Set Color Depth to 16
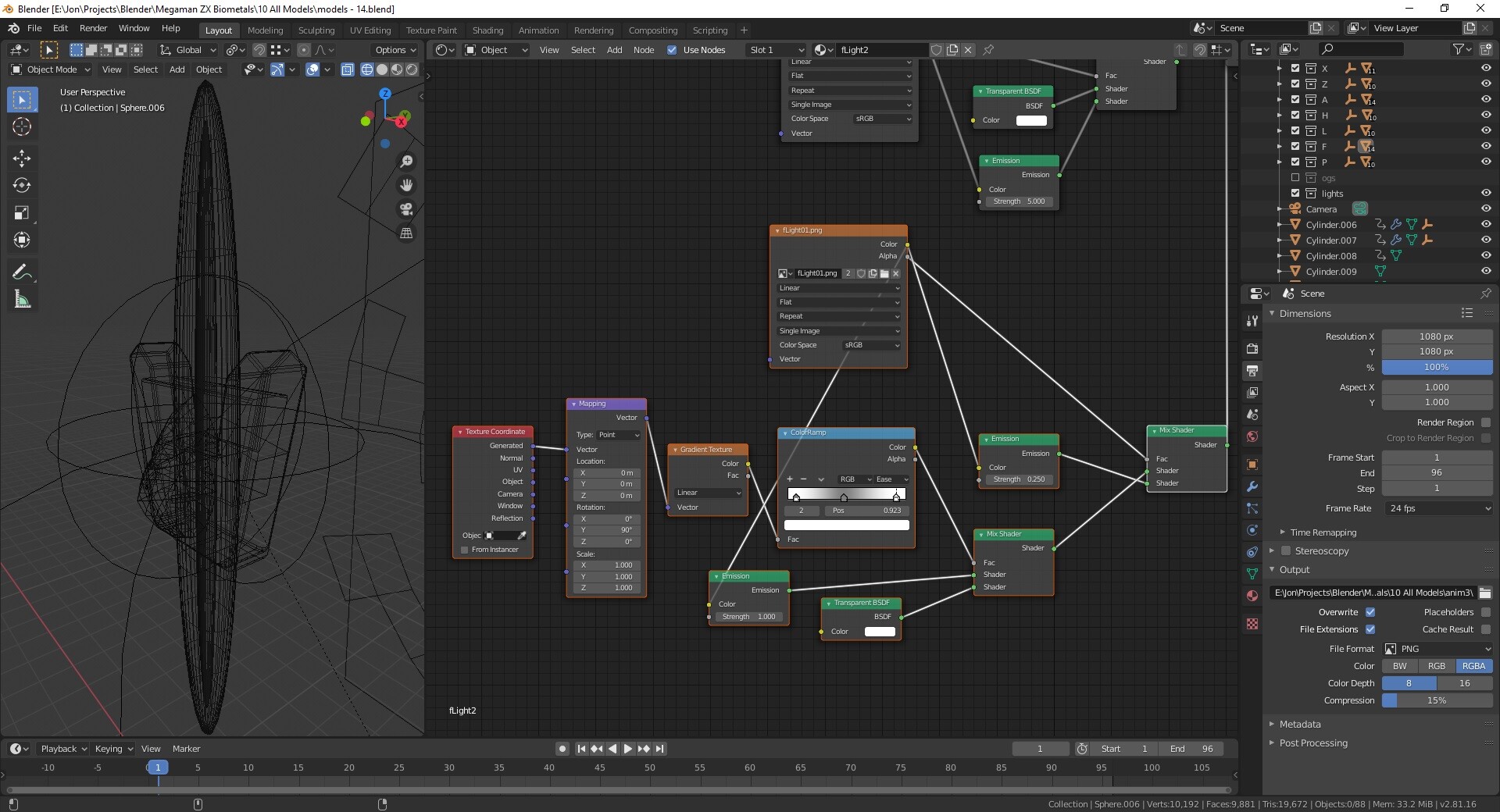 coord(1465,683)
